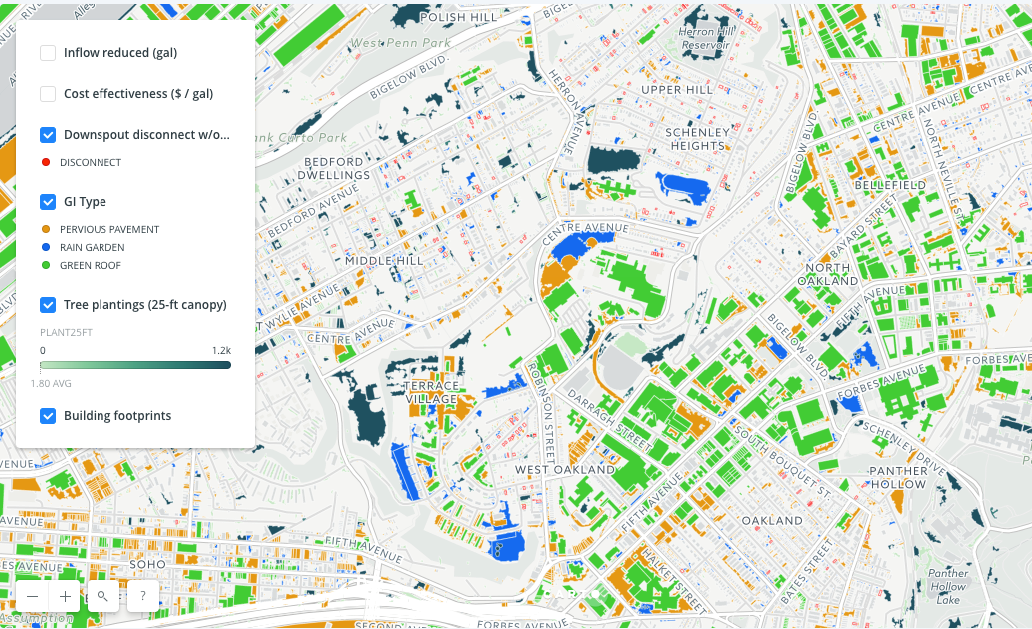Click the SCHENLEY DRIVE label

[902, 449]
